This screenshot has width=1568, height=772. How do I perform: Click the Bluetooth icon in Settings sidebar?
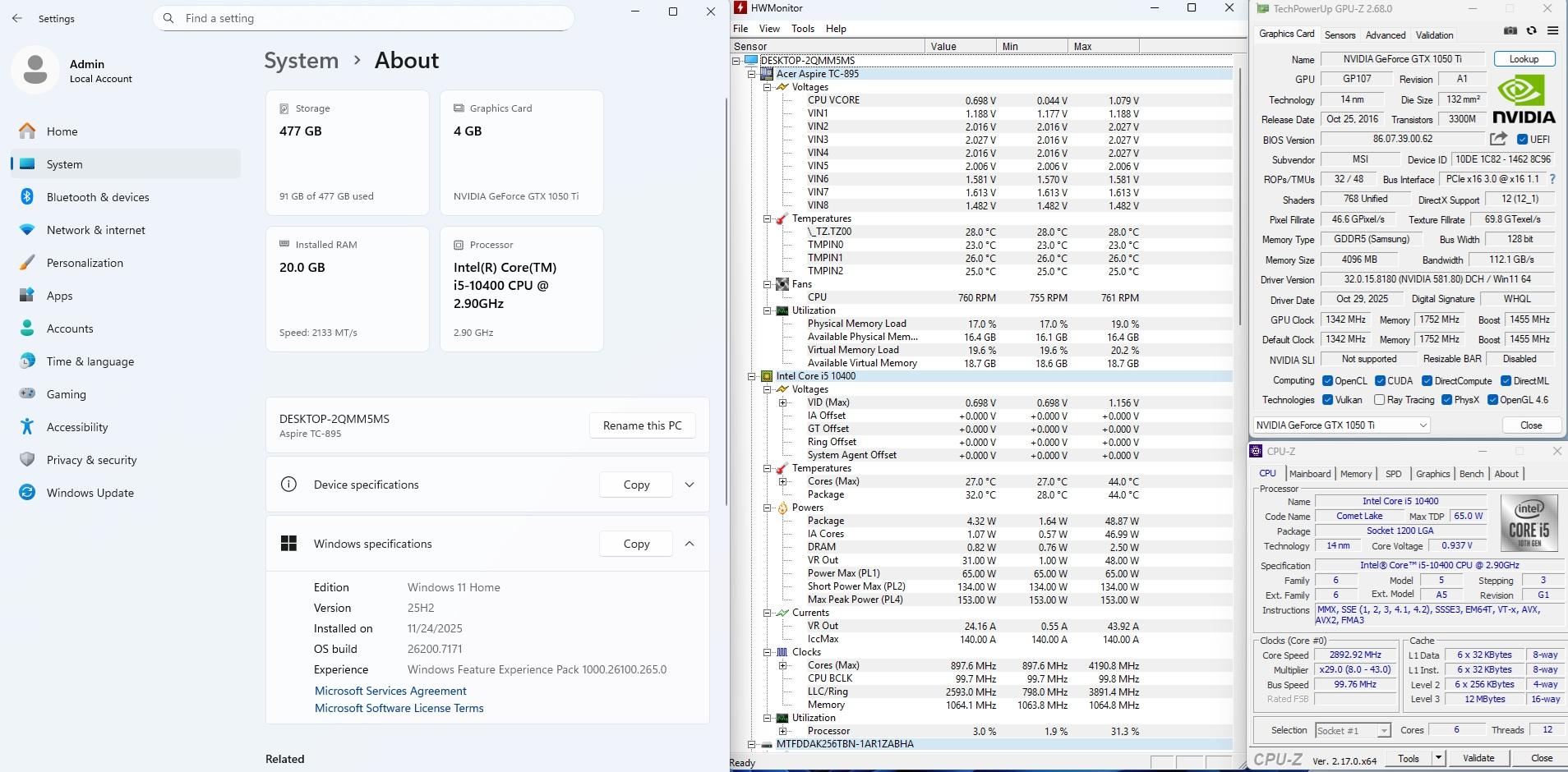pos(27,197)
